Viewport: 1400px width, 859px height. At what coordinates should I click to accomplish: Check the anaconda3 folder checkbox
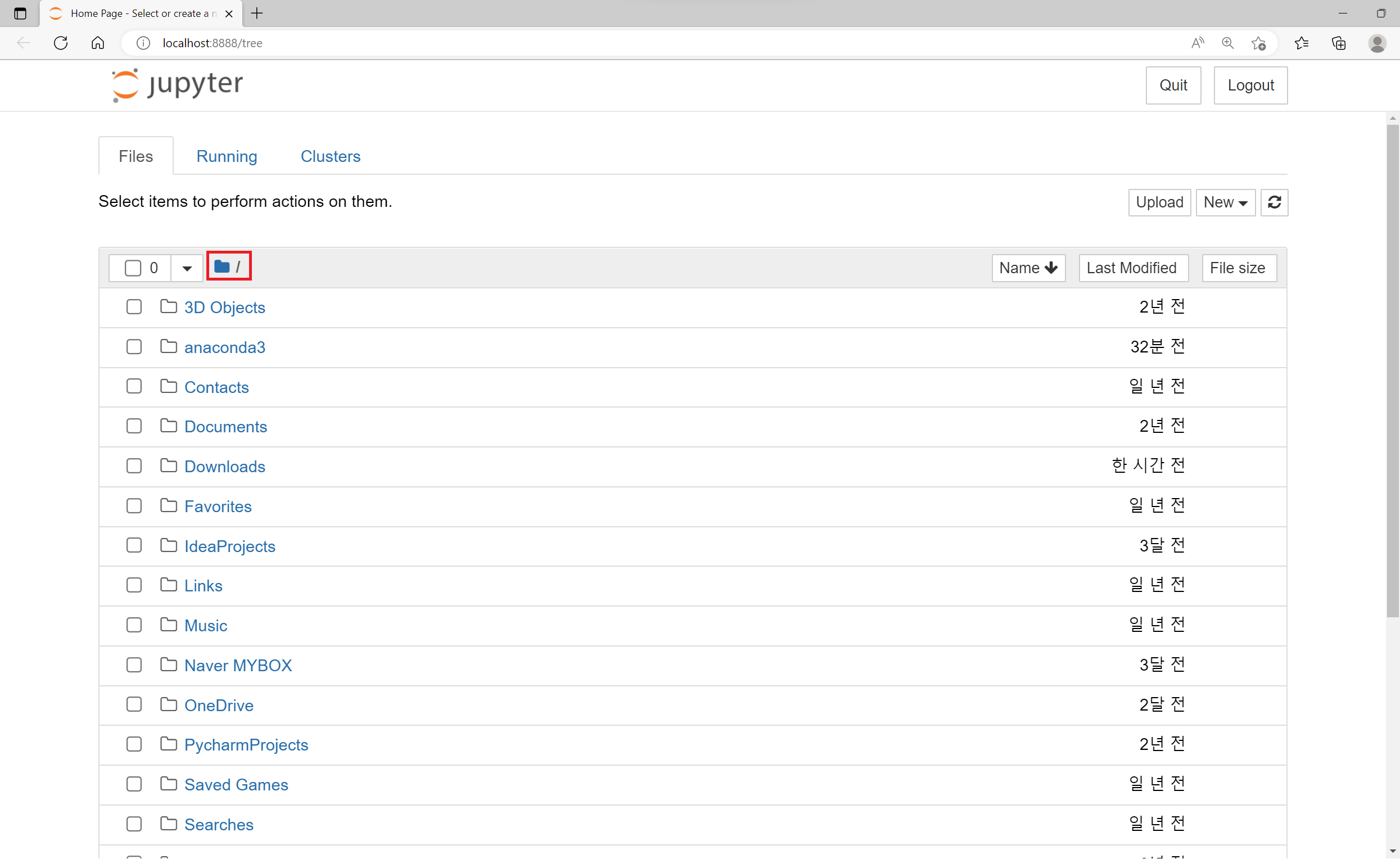click(134, 347)
